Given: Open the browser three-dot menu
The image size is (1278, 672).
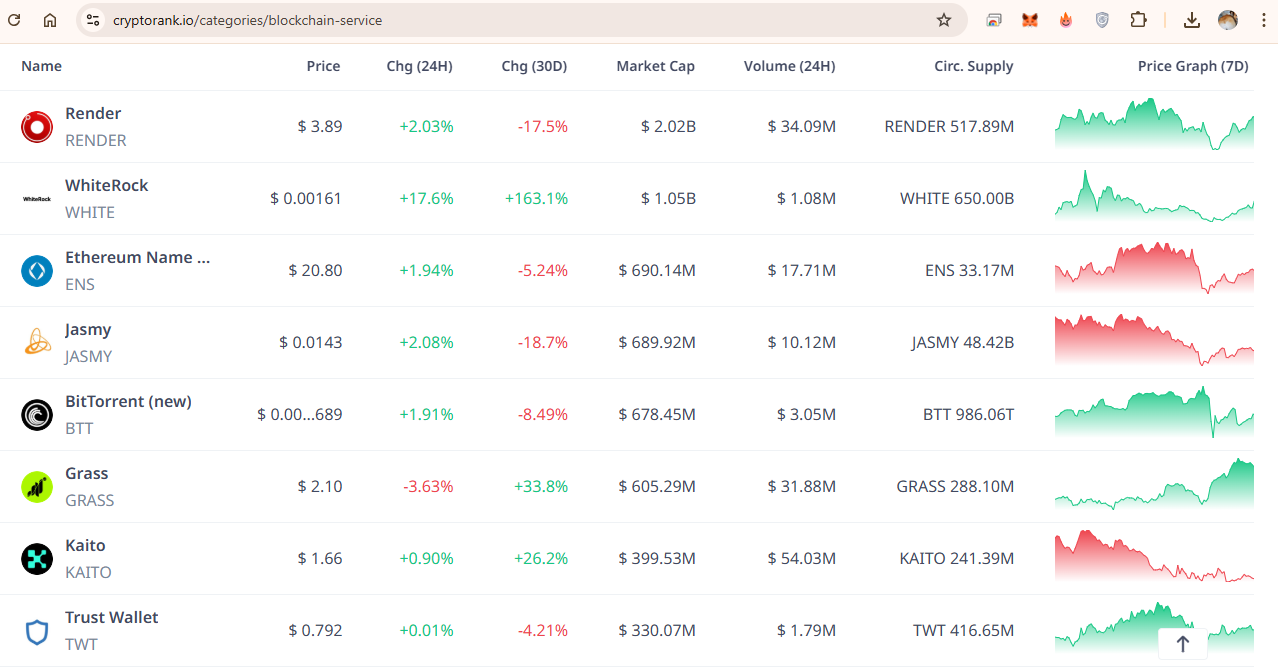Looking at the screenshot, I should (1263, 20).
